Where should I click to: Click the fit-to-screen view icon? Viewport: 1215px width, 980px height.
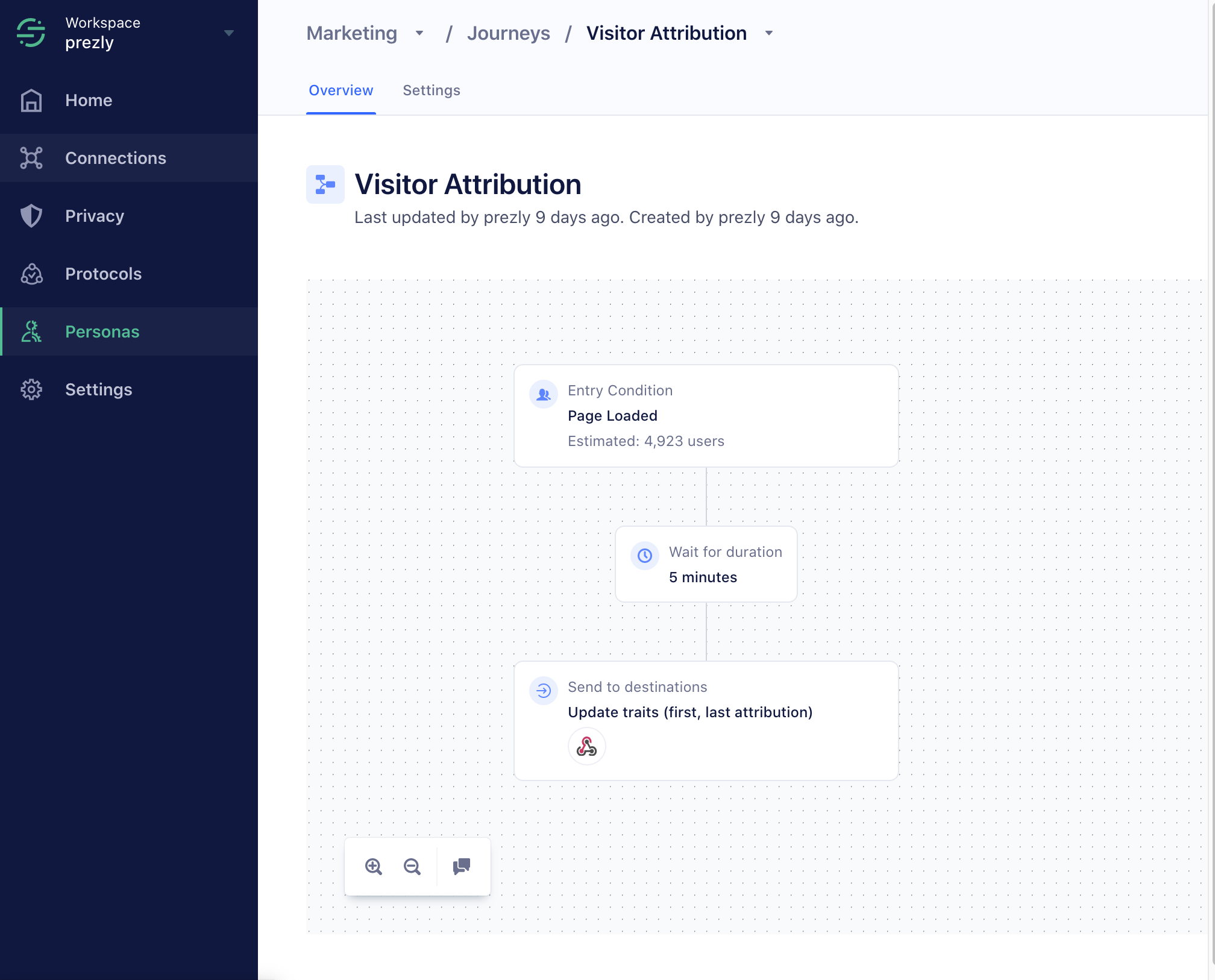pyautogui.click(x=462, y=866)
